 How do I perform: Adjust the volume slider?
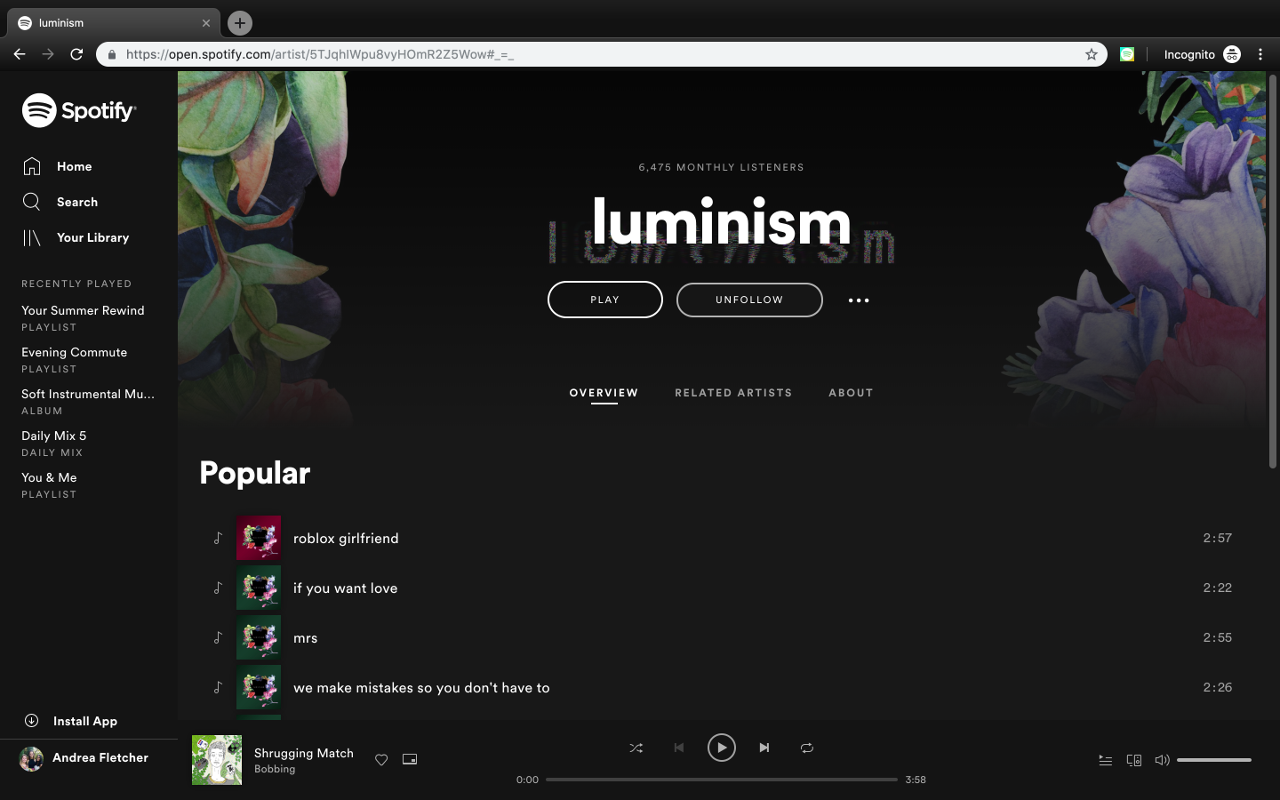click(x=1214, y=760)
